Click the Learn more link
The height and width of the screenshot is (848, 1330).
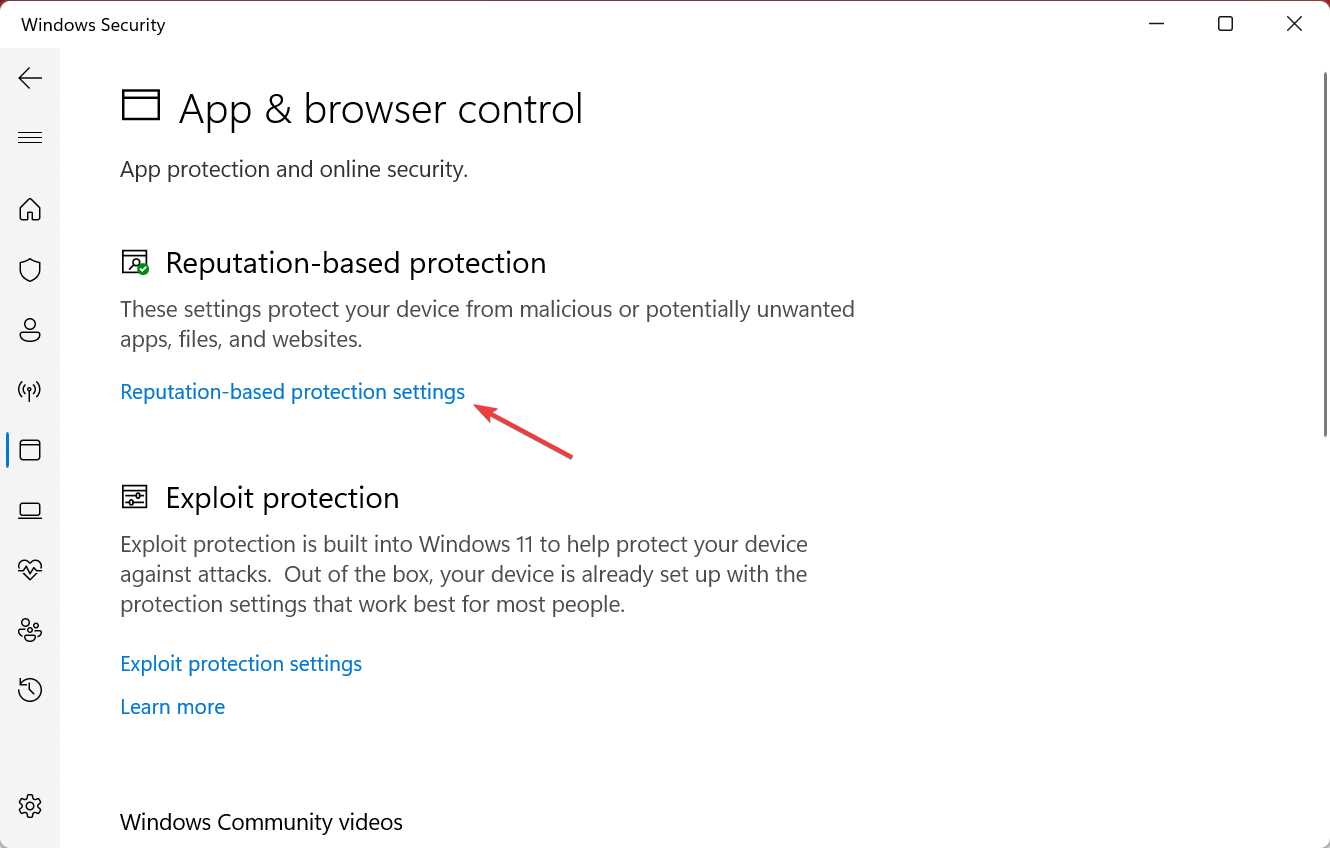click(172, 707)
